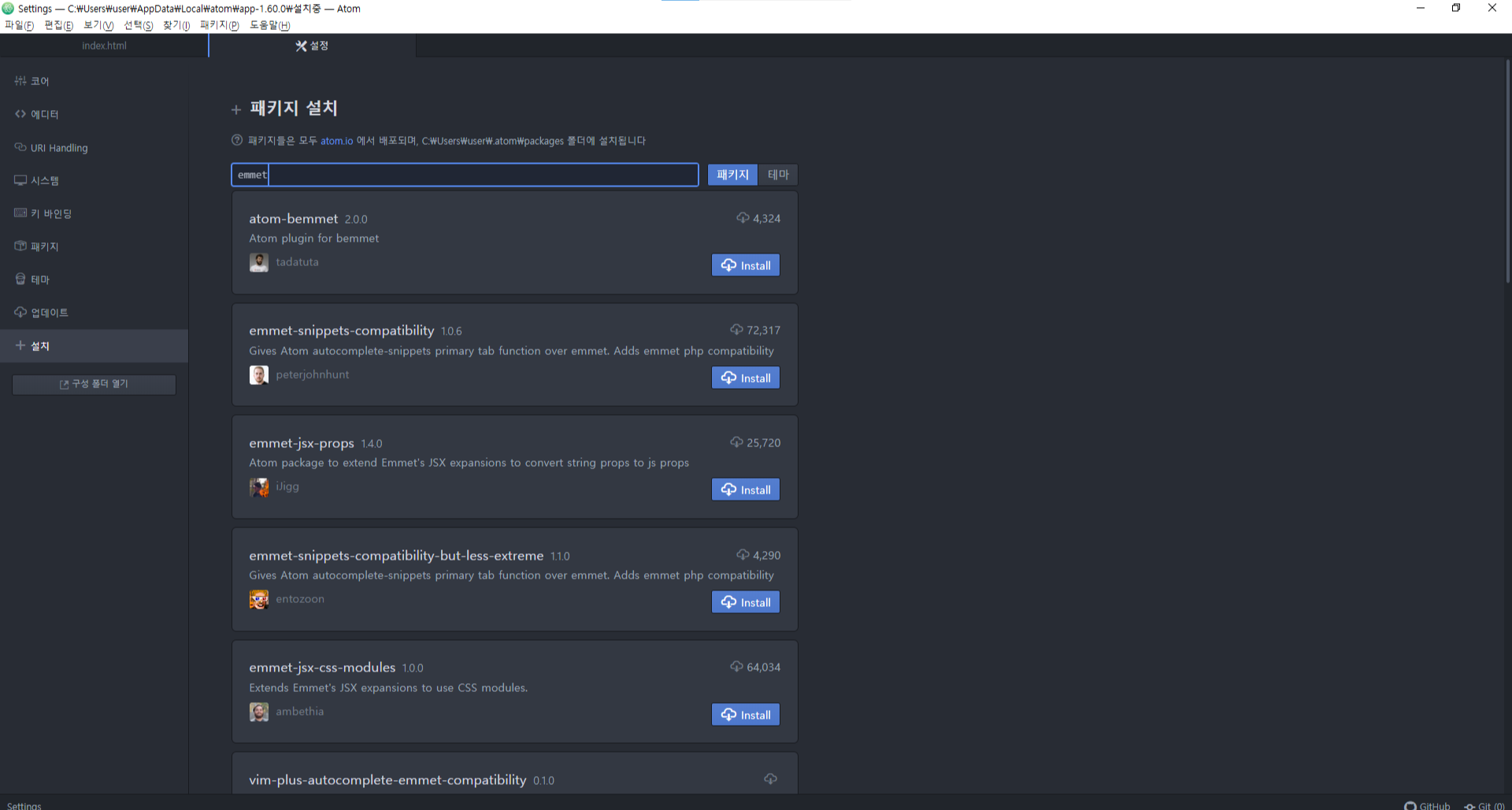
Task: Open the 찾기(I) menu
Action: pyautogui.click(x=176, y=25)
